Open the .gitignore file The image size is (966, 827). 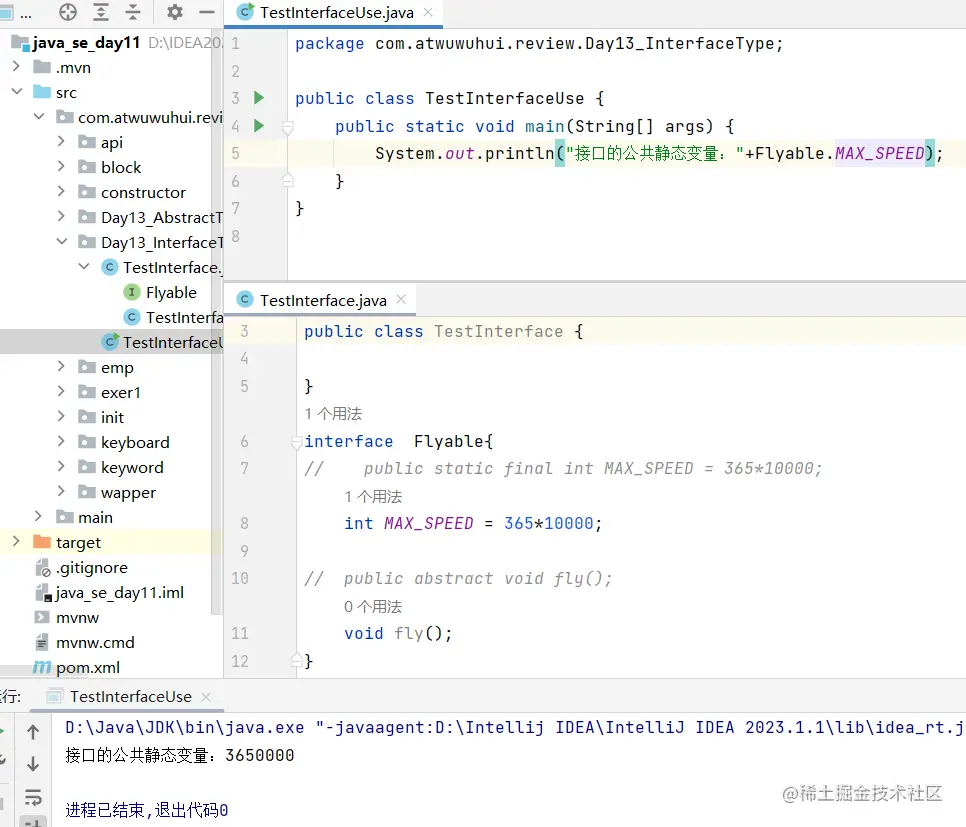tap(82, 568)
